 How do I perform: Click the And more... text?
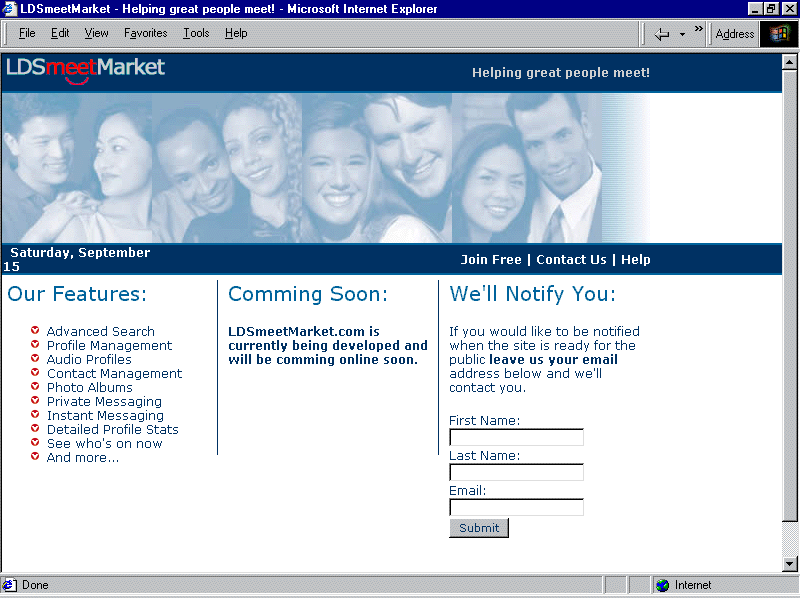(x=83, y=458)
